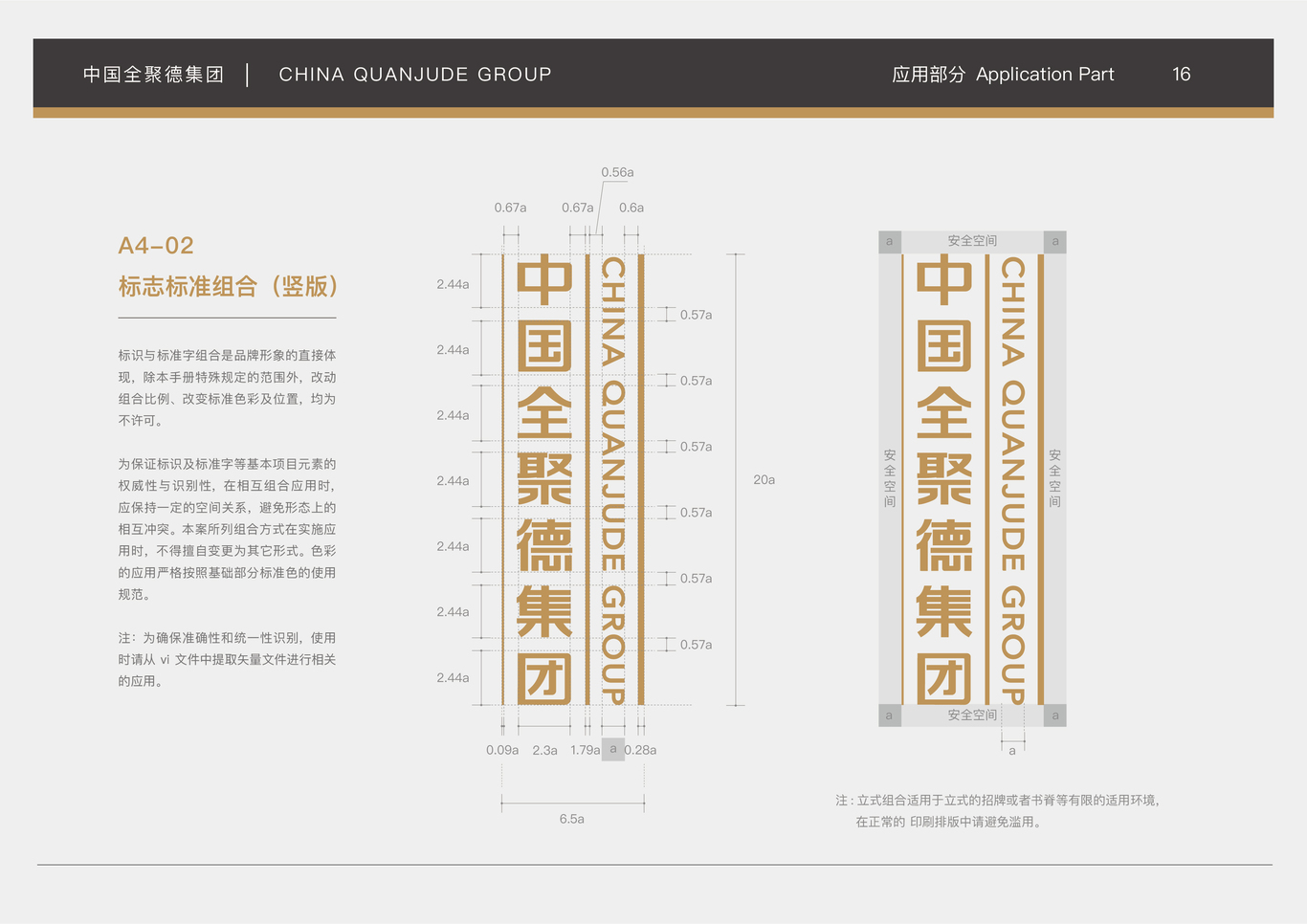Image resolution: width=1307 pixels, height=924 pixels.
Task: Click the bottommost 0.57a spacing label
Action: point(696,645)
